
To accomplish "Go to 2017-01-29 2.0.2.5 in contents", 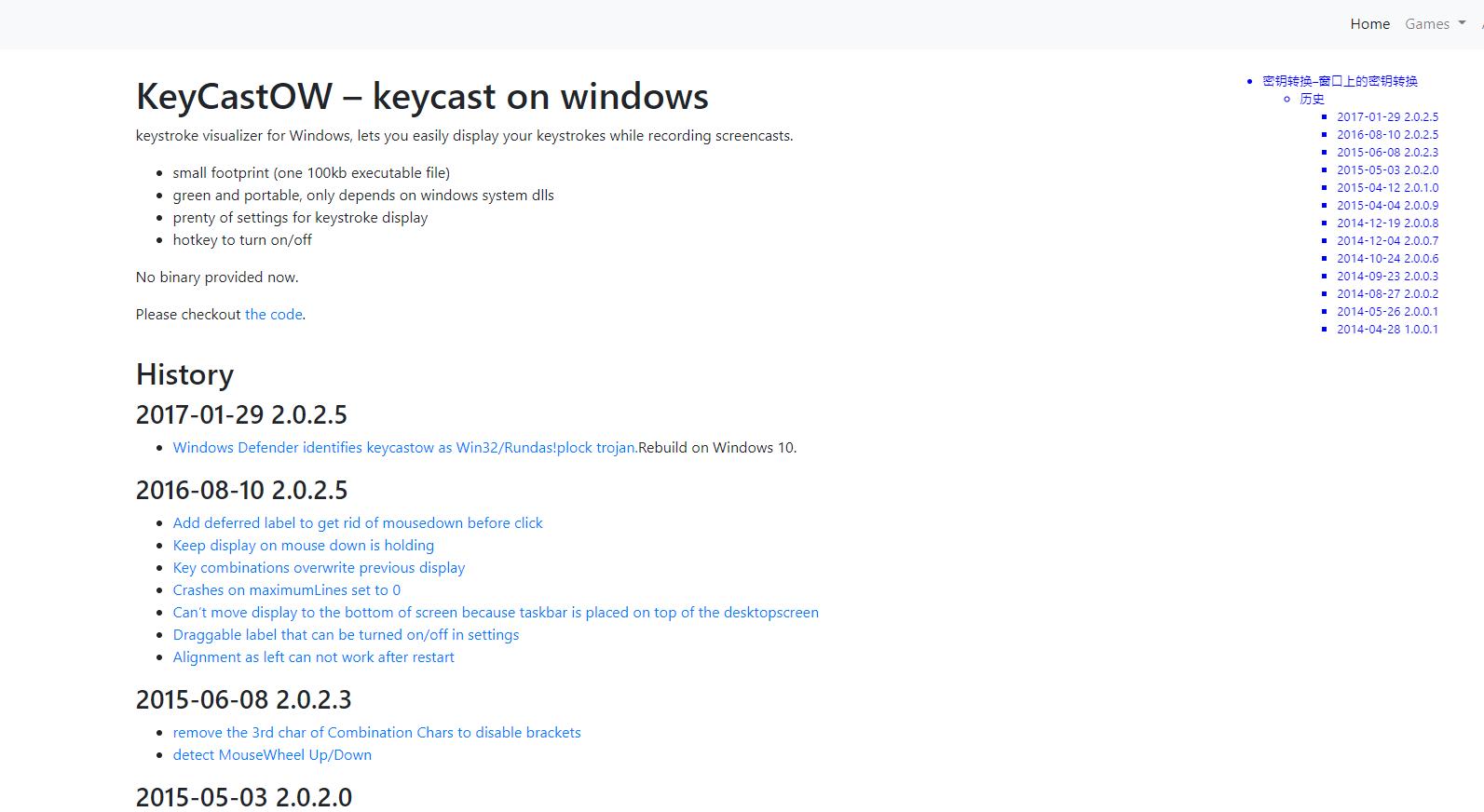I will (x=1387, y=116).
